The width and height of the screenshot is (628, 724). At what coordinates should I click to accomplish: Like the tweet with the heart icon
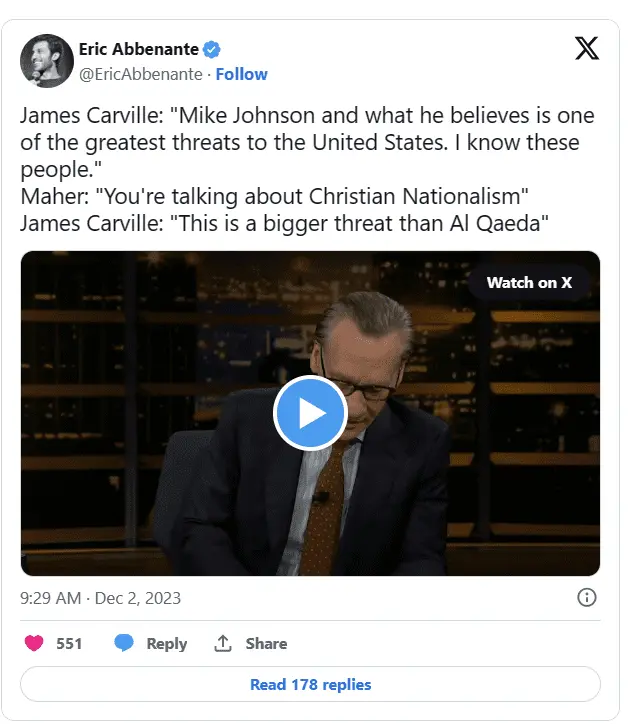point(34,643)
